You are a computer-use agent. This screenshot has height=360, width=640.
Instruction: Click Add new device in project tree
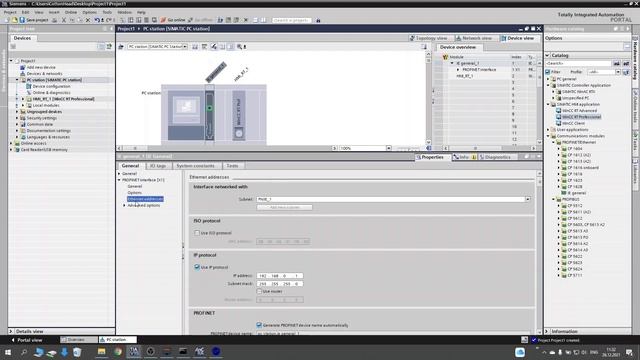(41, 67)
